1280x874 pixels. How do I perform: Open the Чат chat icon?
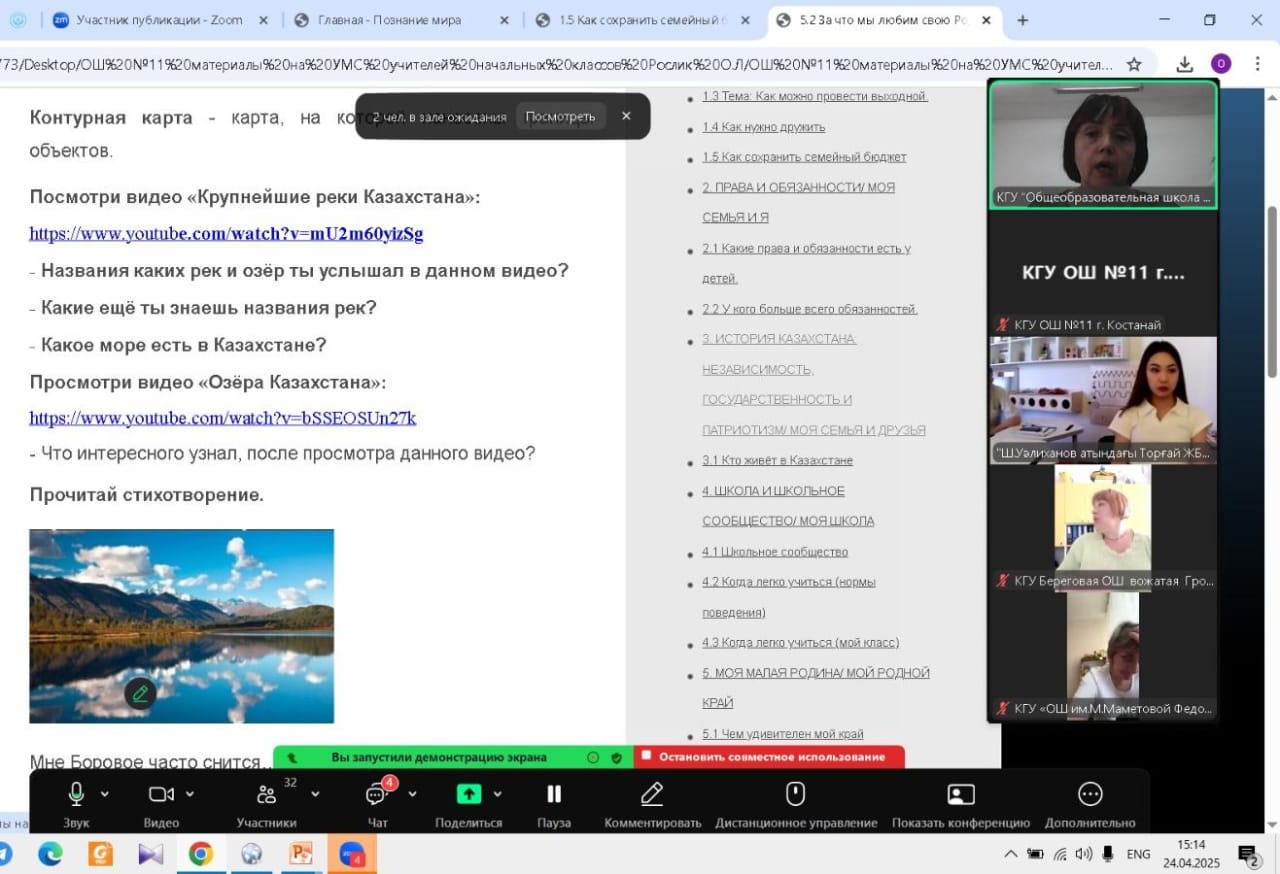click(x=376, y=795)
